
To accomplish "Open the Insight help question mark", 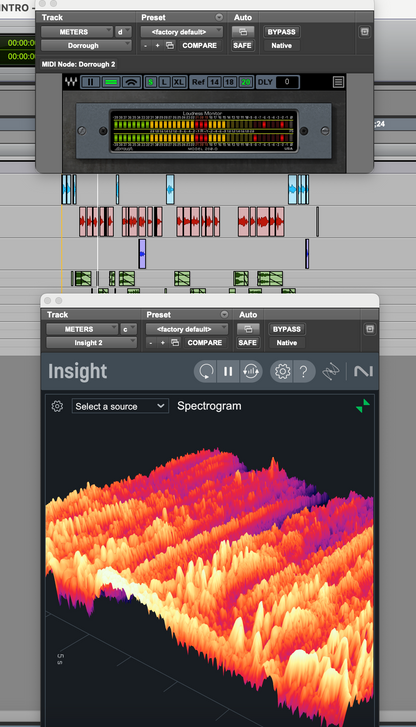I will pyautogui.click(x=304, y=371).
